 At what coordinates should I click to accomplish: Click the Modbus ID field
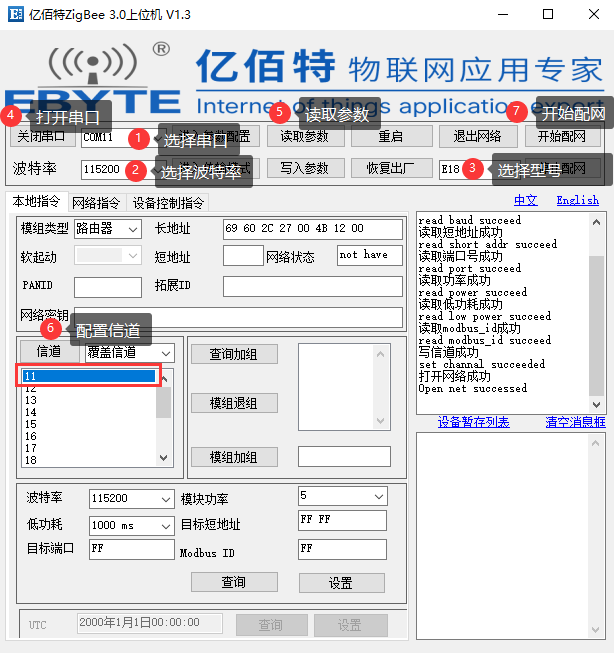click(x=342, y=549)
